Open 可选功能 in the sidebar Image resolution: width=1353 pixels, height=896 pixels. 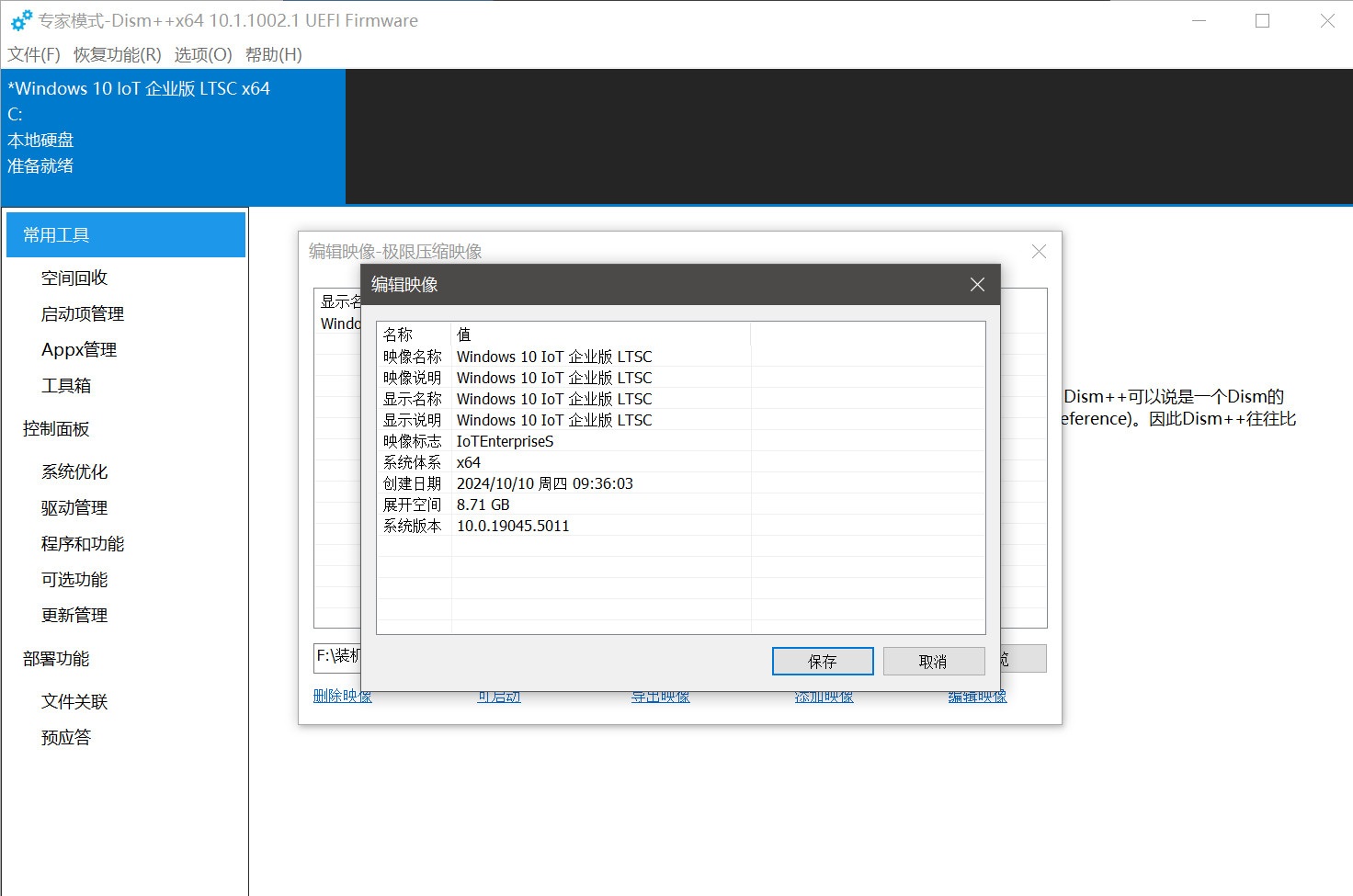[74, 579]
